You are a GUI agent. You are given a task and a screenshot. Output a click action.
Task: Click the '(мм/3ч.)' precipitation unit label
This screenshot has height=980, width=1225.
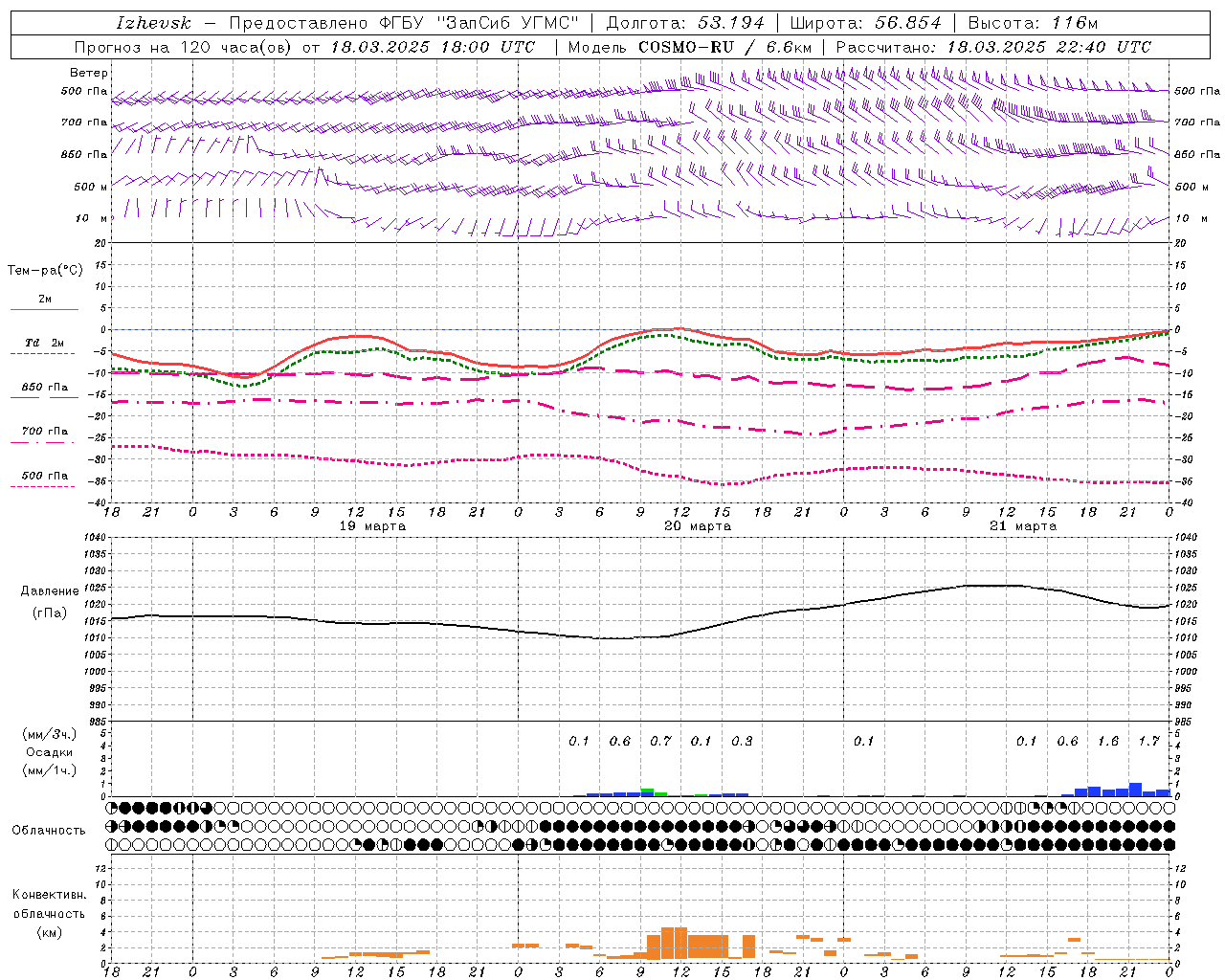tap(50, 734)
